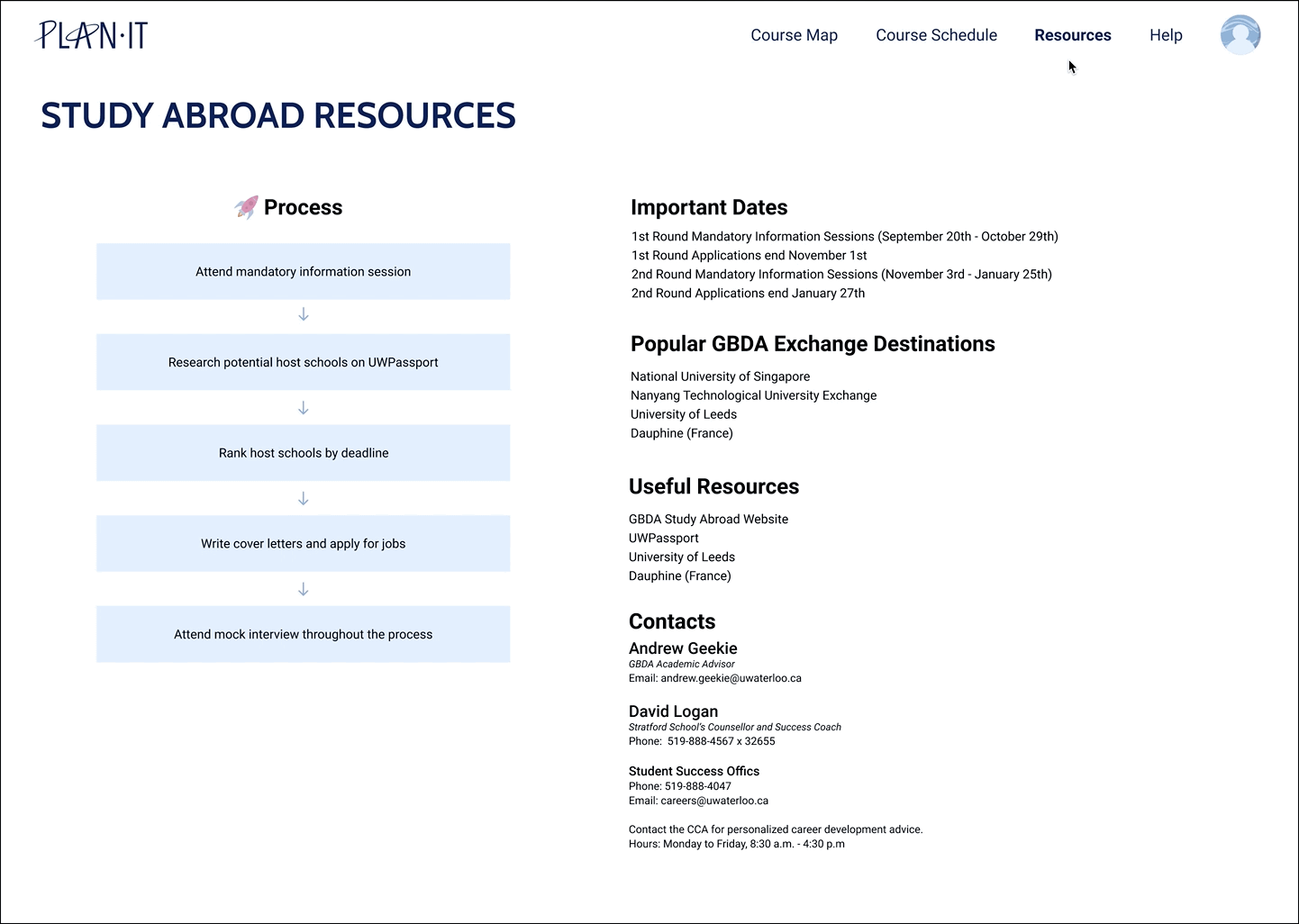
Task: Open the University of Leeds resource
Action: (x=682, y=557)
